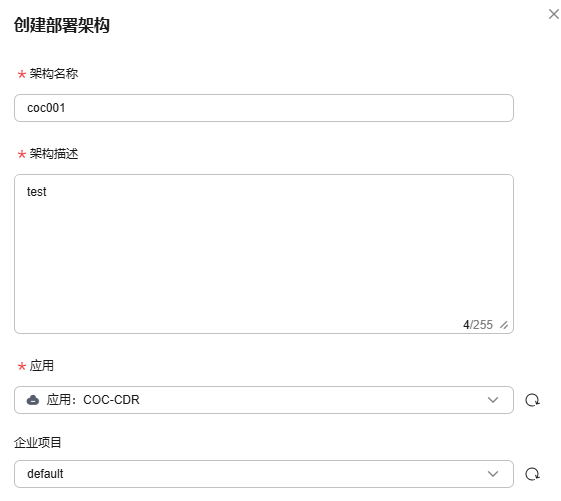The width and height of the screenshot is (561, 501).
Task: Click the 4/255 character counter
Action: (478, 325)
